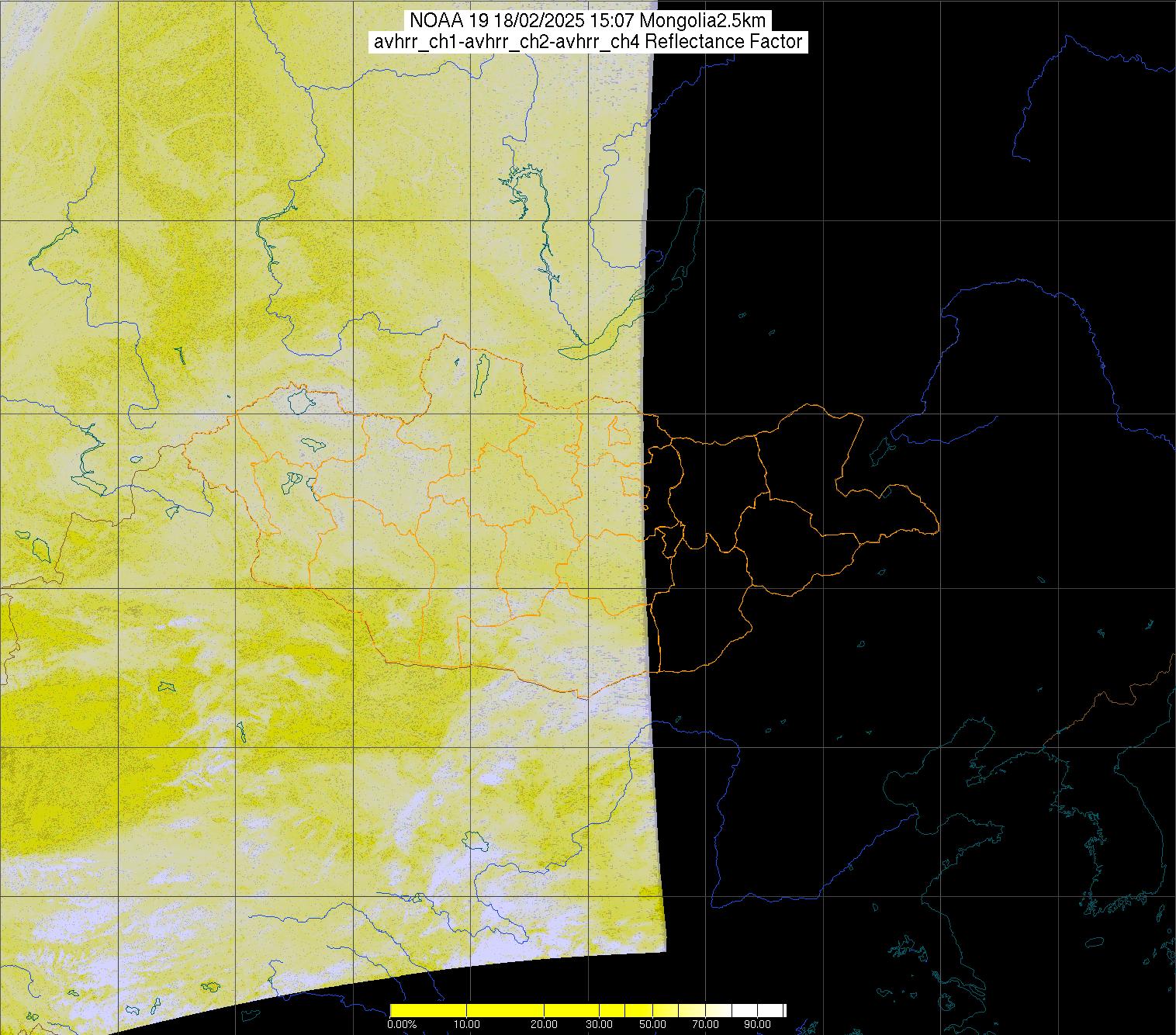Click the "avhrr_ch1-avhrr_ch2-avhrr_ch4 Reflectance Factor" caption

(x=587, y=42)
